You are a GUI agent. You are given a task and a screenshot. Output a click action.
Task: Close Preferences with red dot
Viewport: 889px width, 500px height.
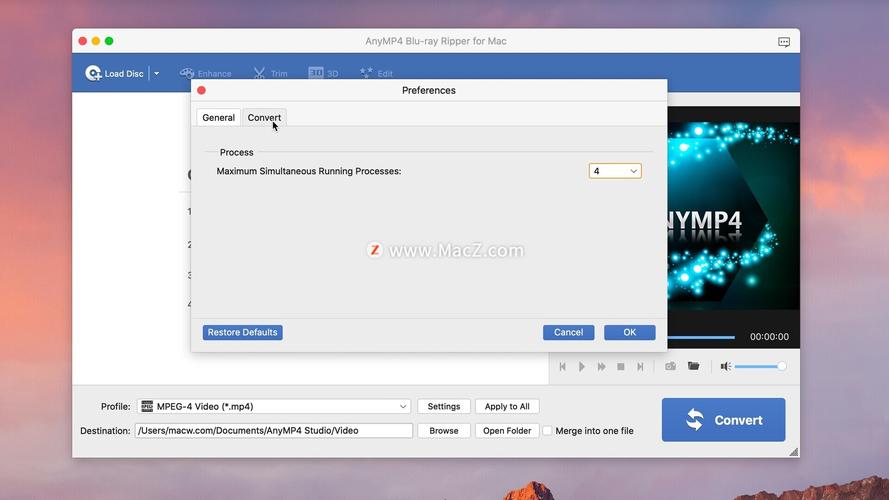pos(201,90)
